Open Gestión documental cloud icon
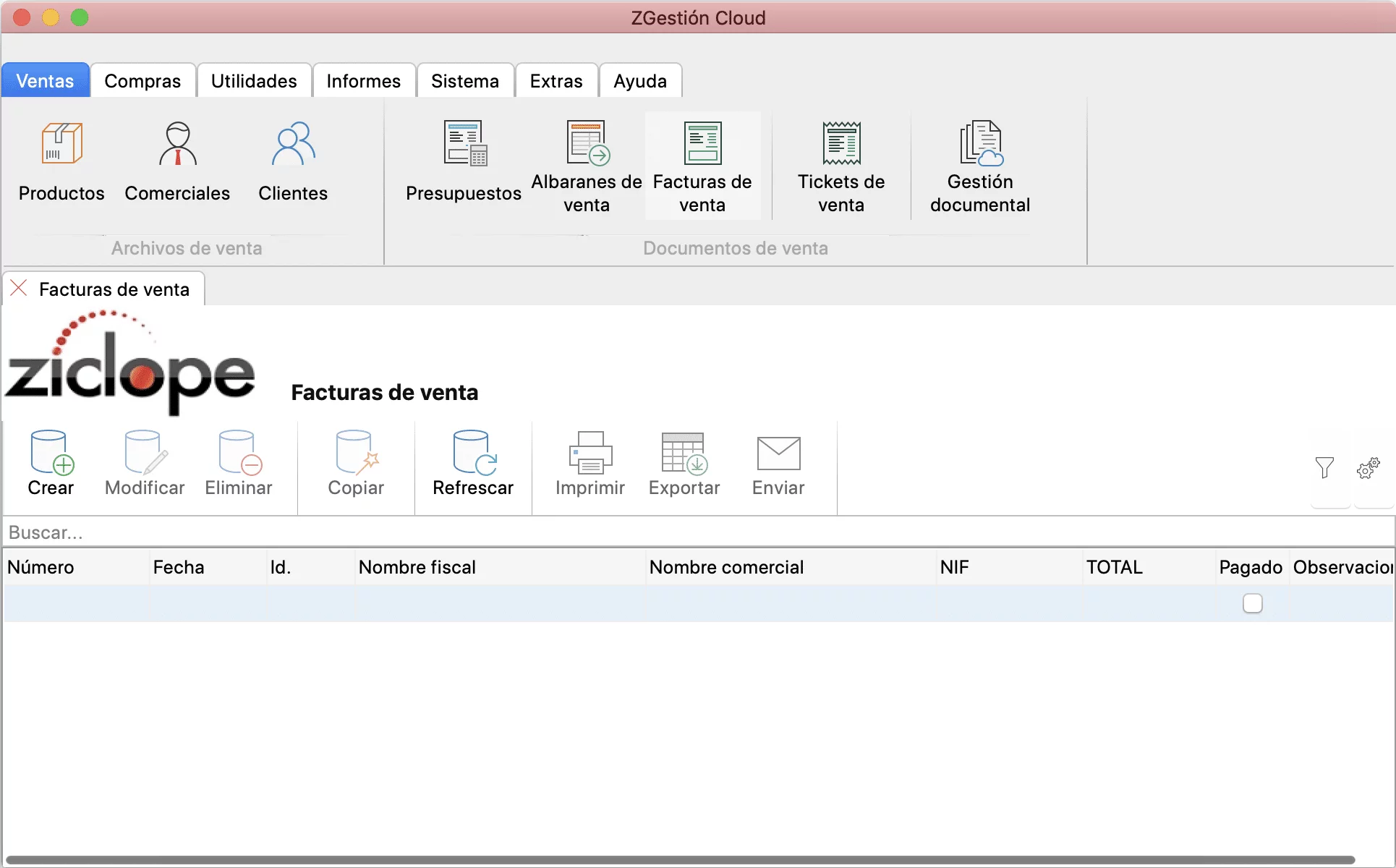The image size is (1396, 868). pos(980,143)
